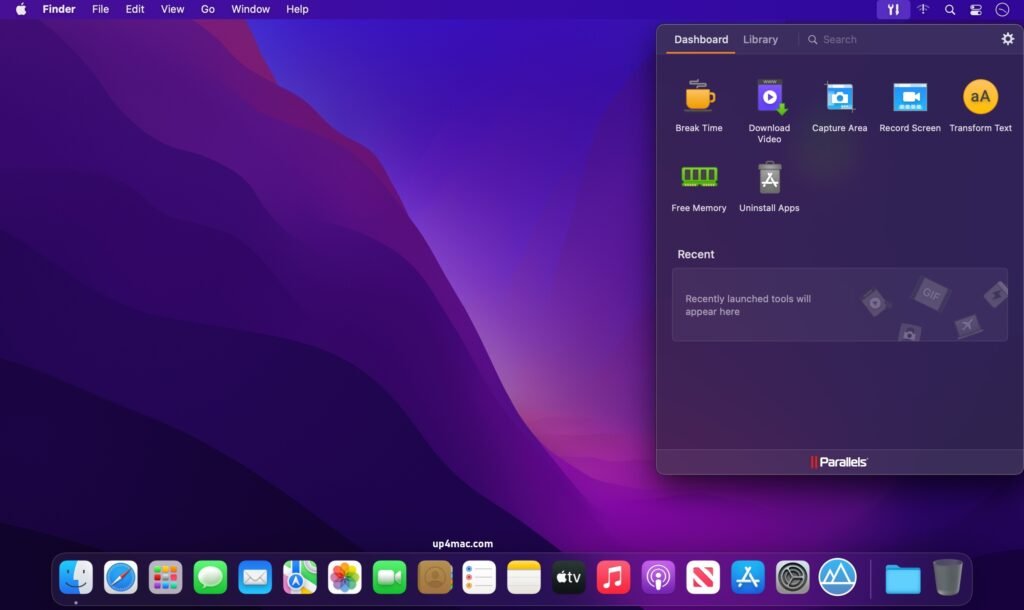Select the Capture Area tool
This screenshot has width=1024, height=610.
click(x=839, y=97)
